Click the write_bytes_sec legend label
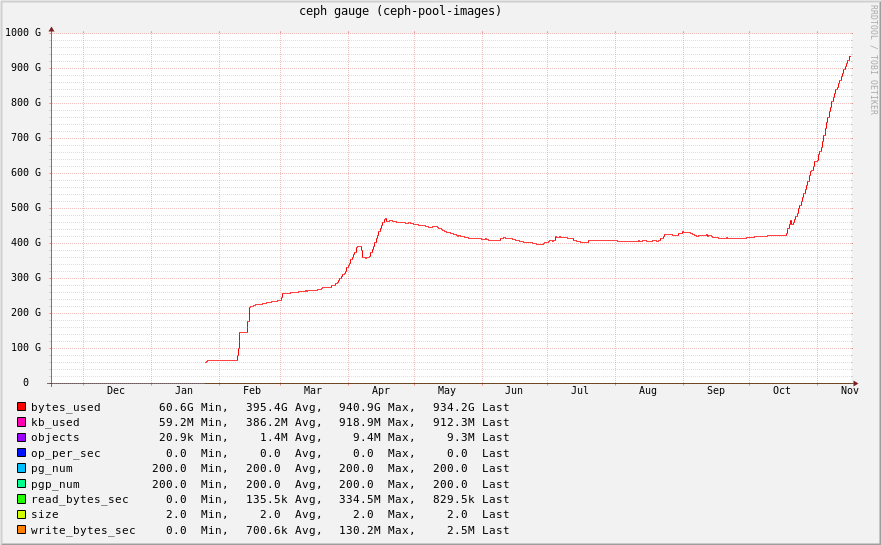Screen dimensions: 881x545 pyautogui.click(x=83, y=530)
